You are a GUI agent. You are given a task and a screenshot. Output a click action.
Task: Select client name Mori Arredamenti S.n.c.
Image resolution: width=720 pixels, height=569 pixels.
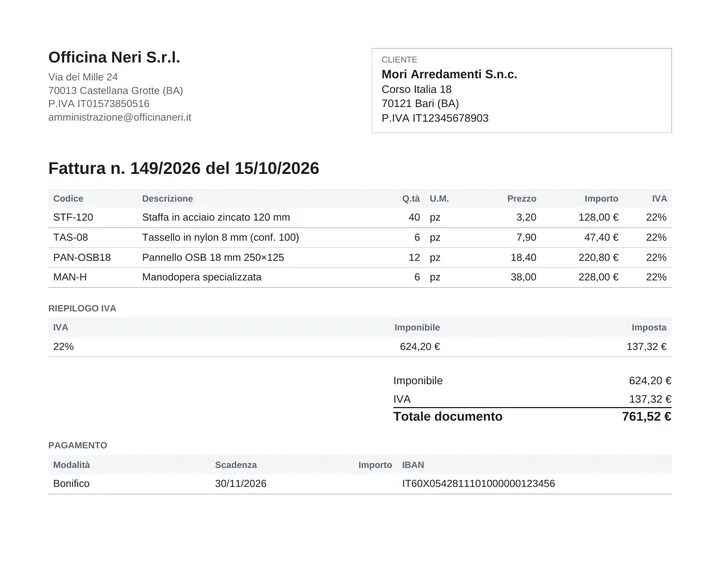point(449,74)
